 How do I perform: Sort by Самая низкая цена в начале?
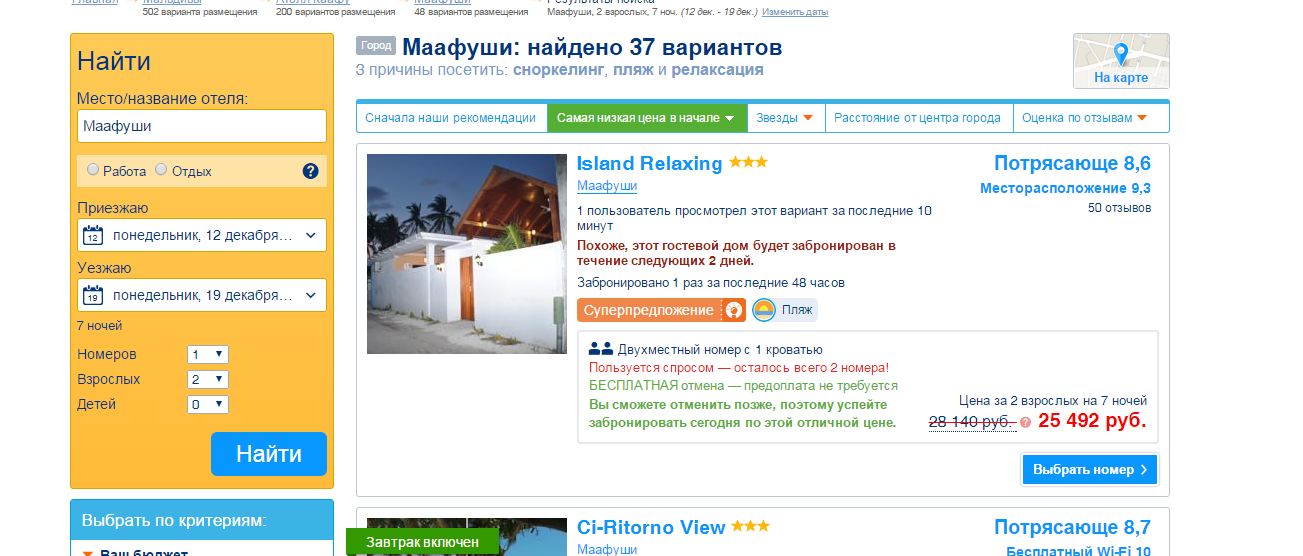click(x=647, y=118)
